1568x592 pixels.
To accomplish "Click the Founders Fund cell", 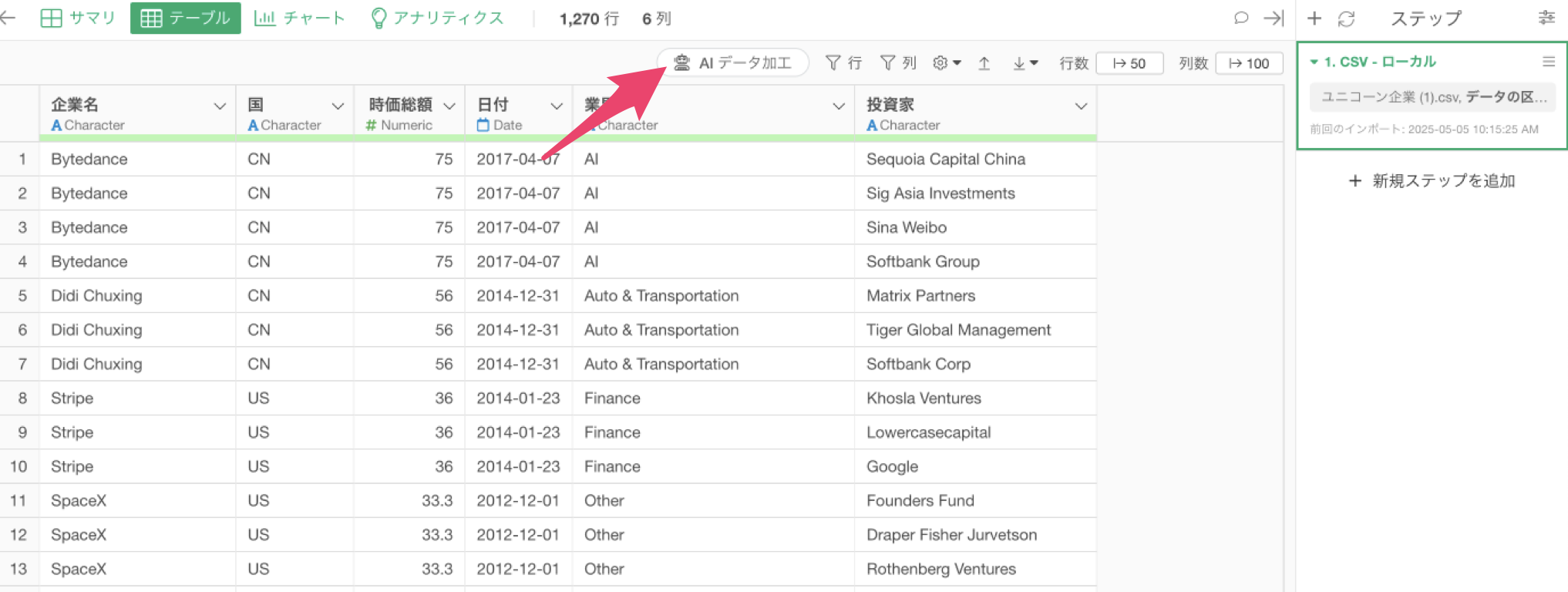I will tap(975, 501).
